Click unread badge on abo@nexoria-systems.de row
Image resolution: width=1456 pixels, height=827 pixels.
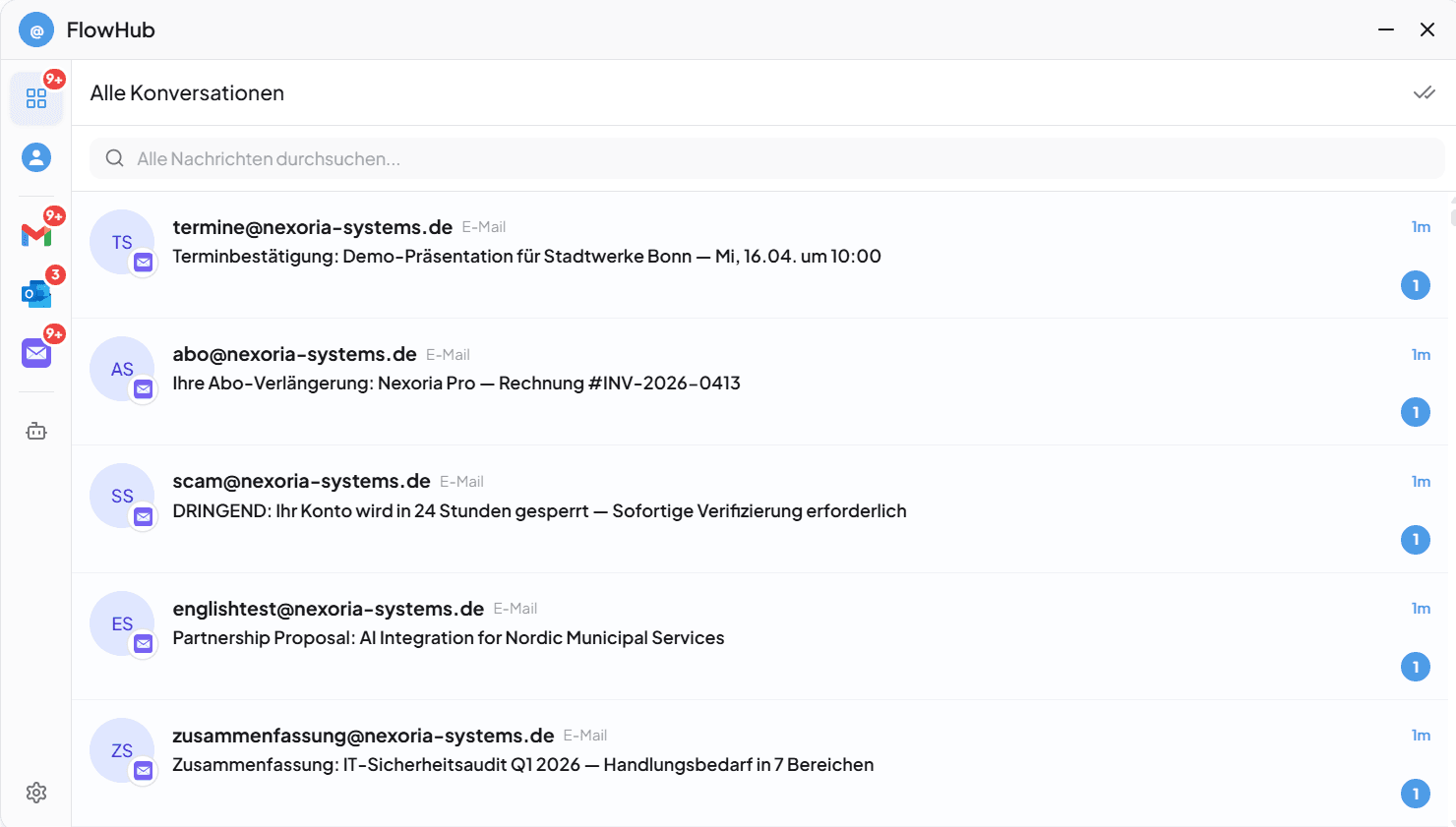tap(1415, 412)
